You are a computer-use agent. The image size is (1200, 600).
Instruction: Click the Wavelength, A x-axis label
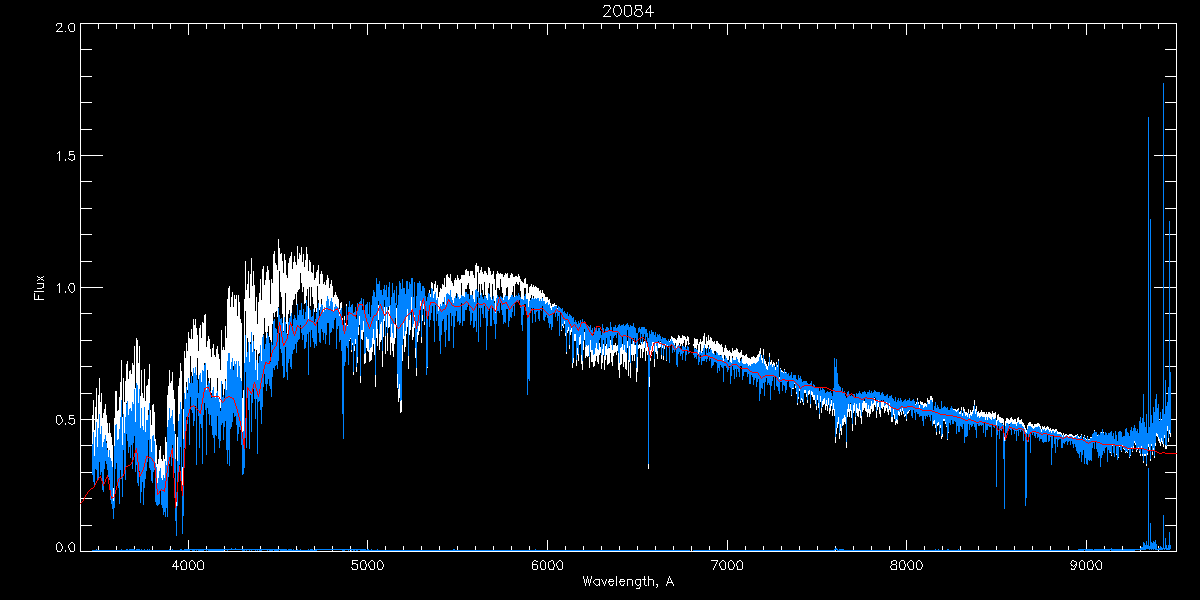[628, 582]
